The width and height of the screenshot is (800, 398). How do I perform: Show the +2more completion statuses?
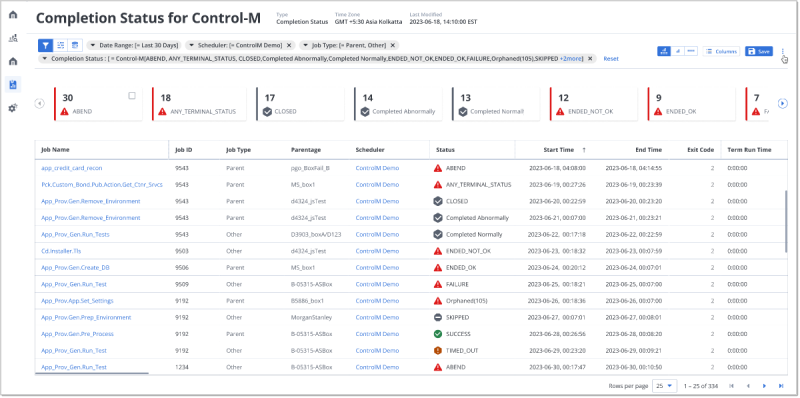(x=571, y=59)
